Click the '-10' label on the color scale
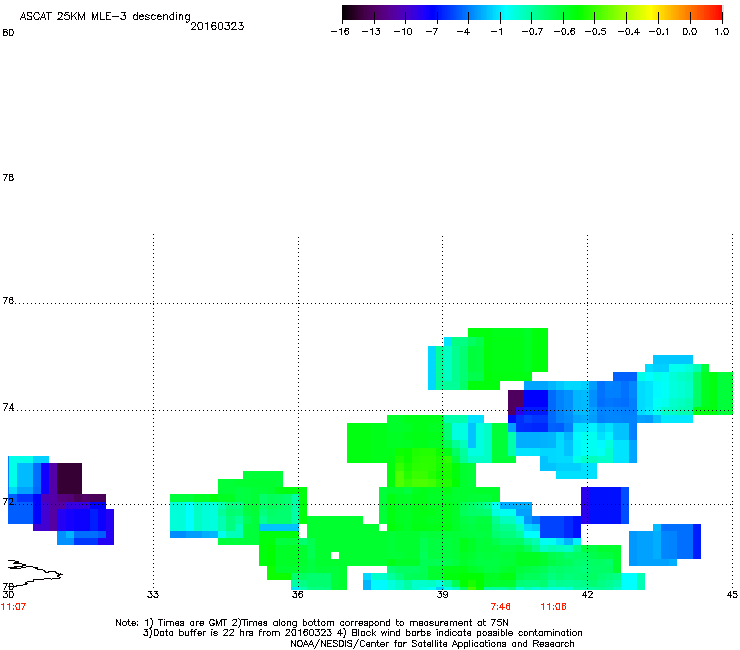 pos(403,32)
